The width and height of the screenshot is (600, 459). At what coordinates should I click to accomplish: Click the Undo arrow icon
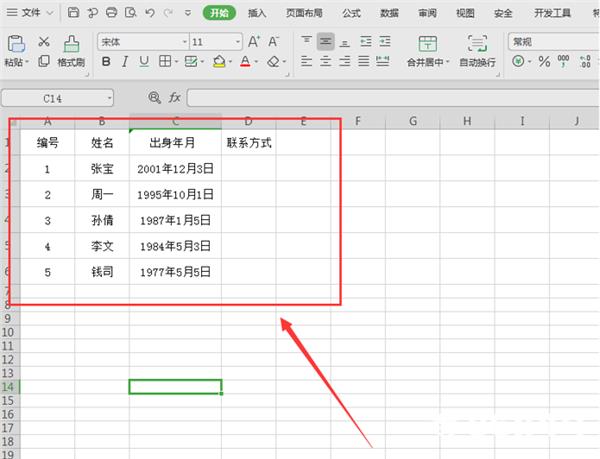[150, 13]
